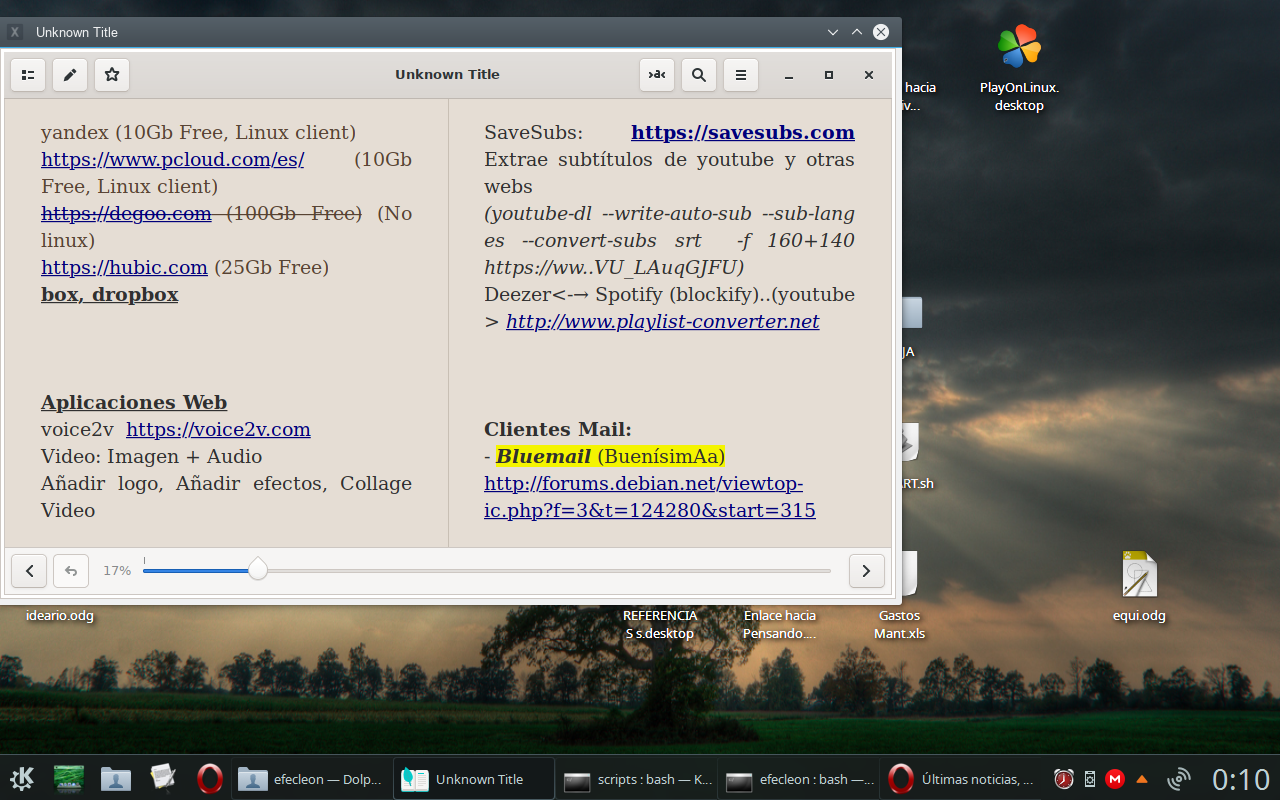Image resolution: width=1280 pixels, height=800 pixels.
Task: Open ideario.odg desktop file
Action: tap(60, 616)
